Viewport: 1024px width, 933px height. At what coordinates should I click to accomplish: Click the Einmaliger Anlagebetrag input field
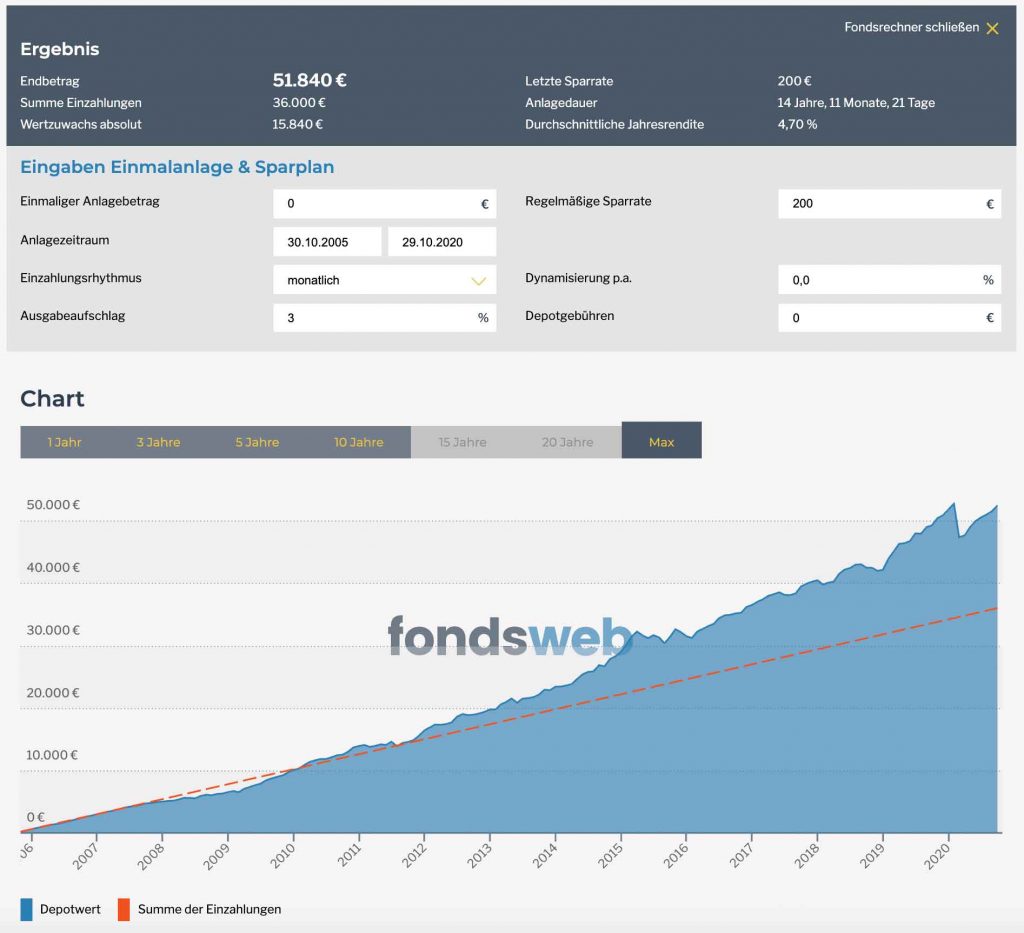coord(385,204)
